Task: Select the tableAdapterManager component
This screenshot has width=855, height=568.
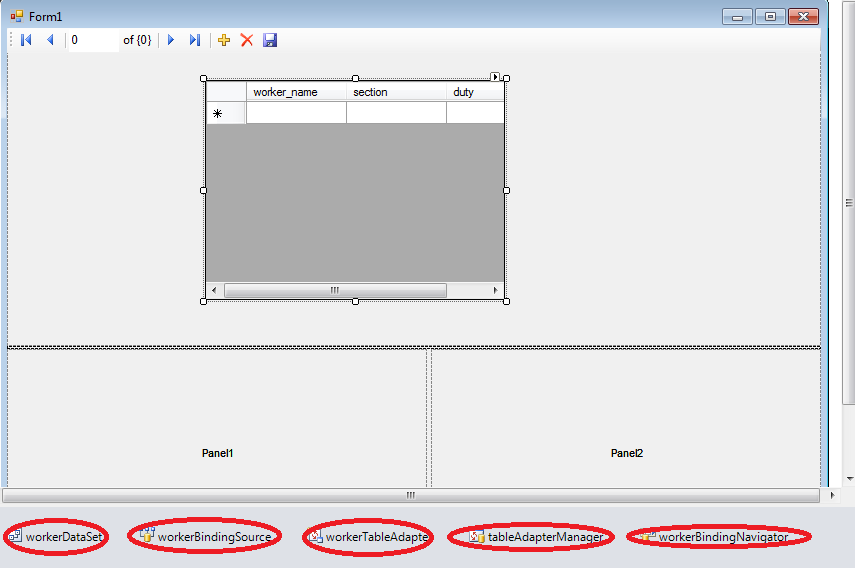Action: tap(537, 537)
